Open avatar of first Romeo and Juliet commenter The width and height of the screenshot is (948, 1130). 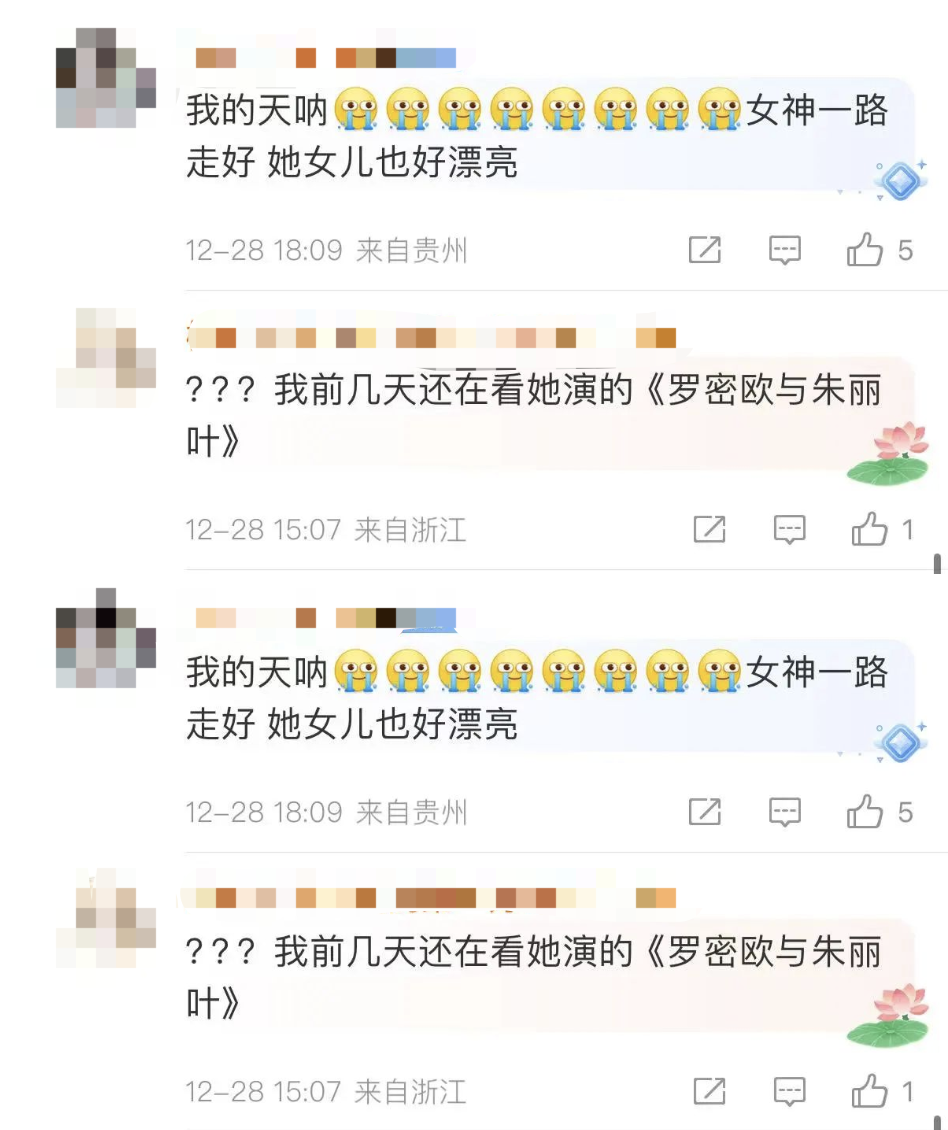pyautogui.click(x=106, y=357)
